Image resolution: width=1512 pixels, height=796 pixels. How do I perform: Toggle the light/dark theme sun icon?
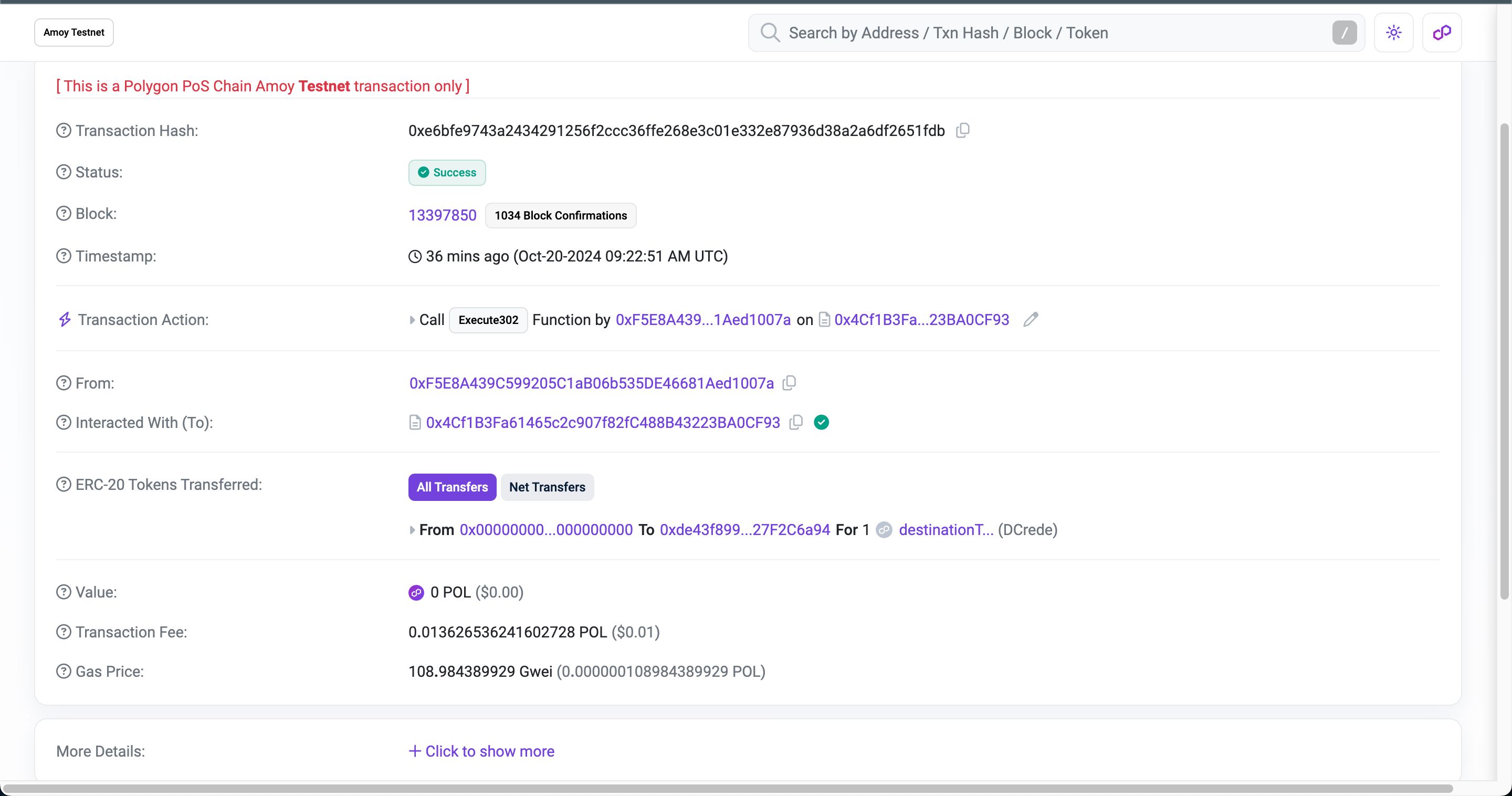(1393, 32)
